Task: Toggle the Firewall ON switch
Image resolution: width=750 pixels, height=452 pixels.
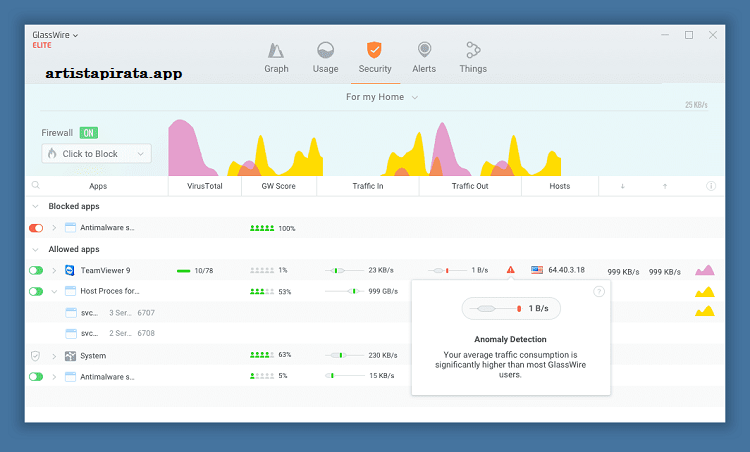Action: click(x=89, y=133)
